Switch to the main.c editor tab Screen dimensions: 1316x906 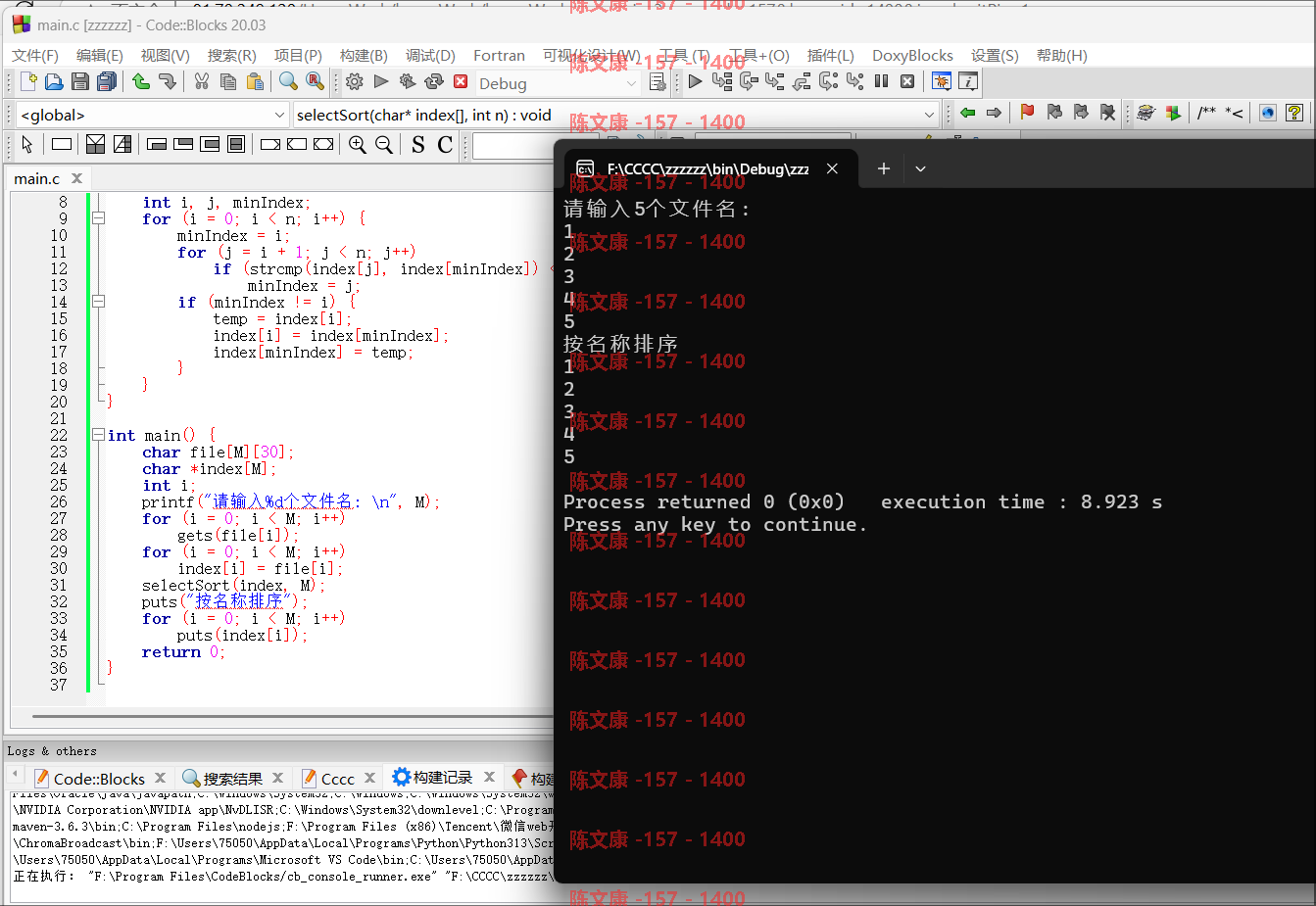[x=37, y=178]
